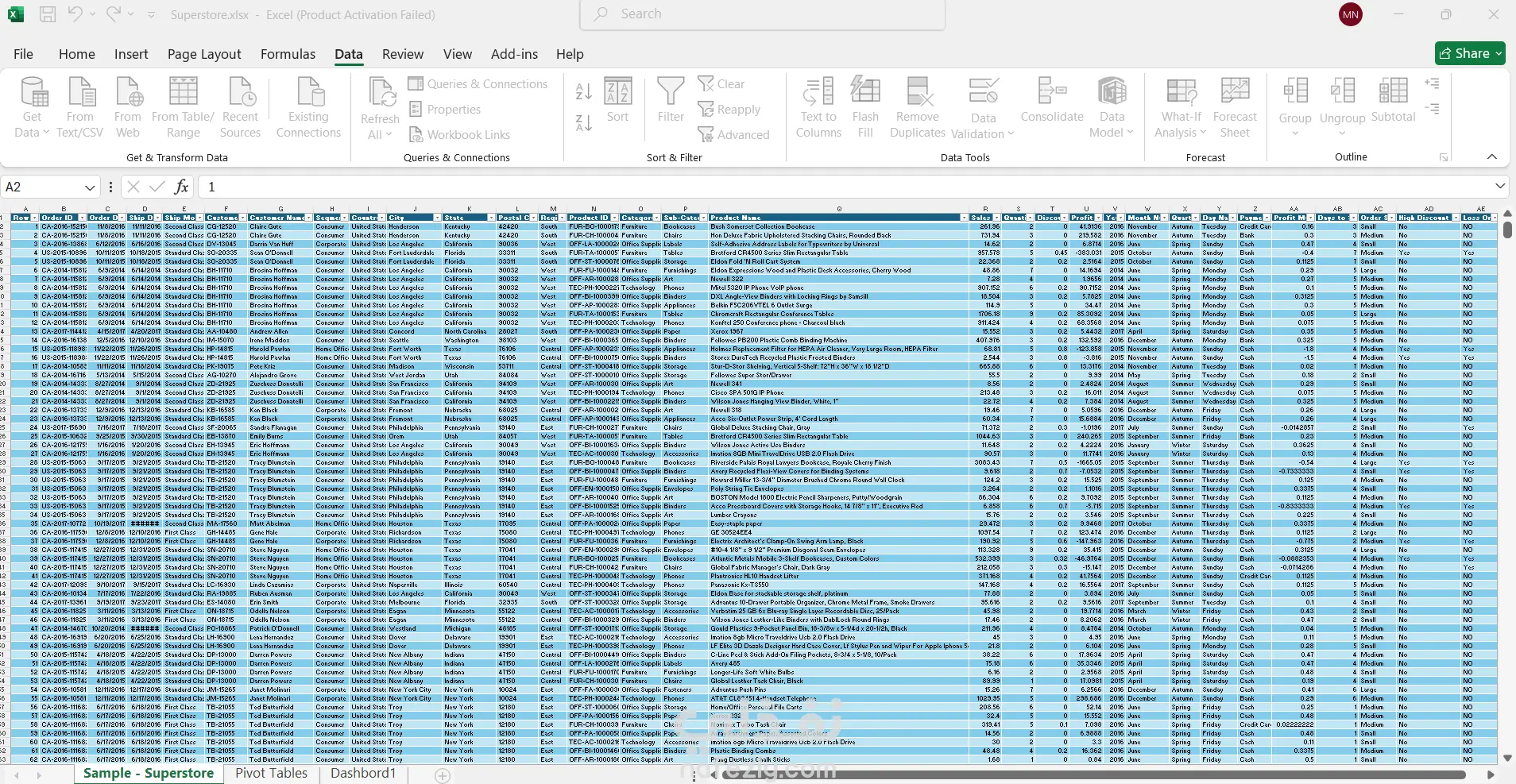Click Remove Duplicates
Viewport: 1516px width, 784px height.
tap(918, 107)
